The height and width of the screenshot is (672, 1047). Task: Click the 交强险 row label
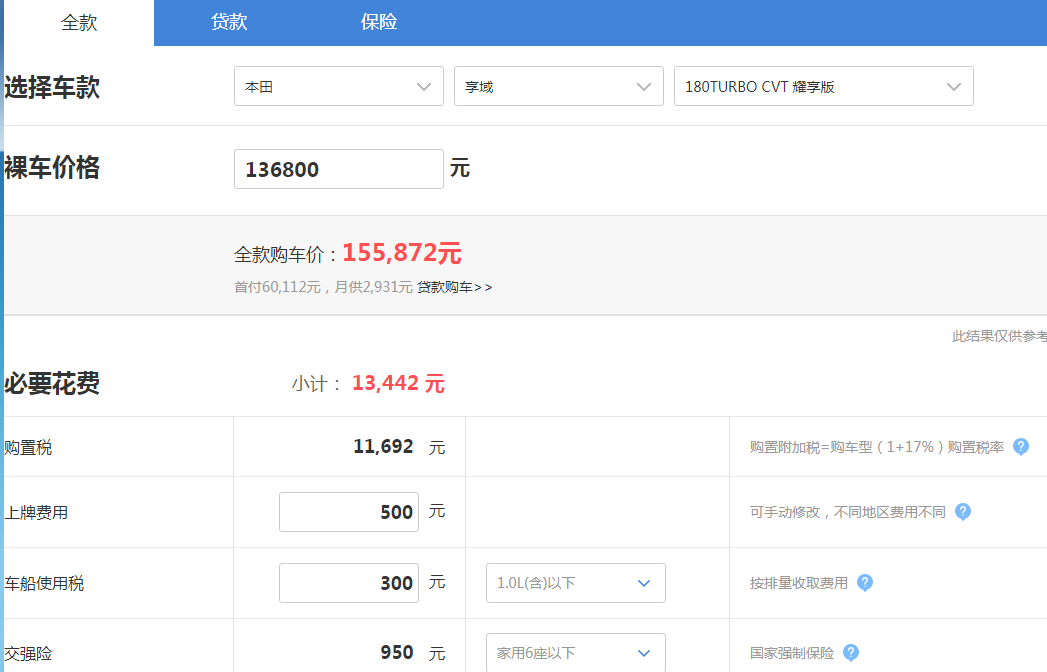tap(28, 654)
